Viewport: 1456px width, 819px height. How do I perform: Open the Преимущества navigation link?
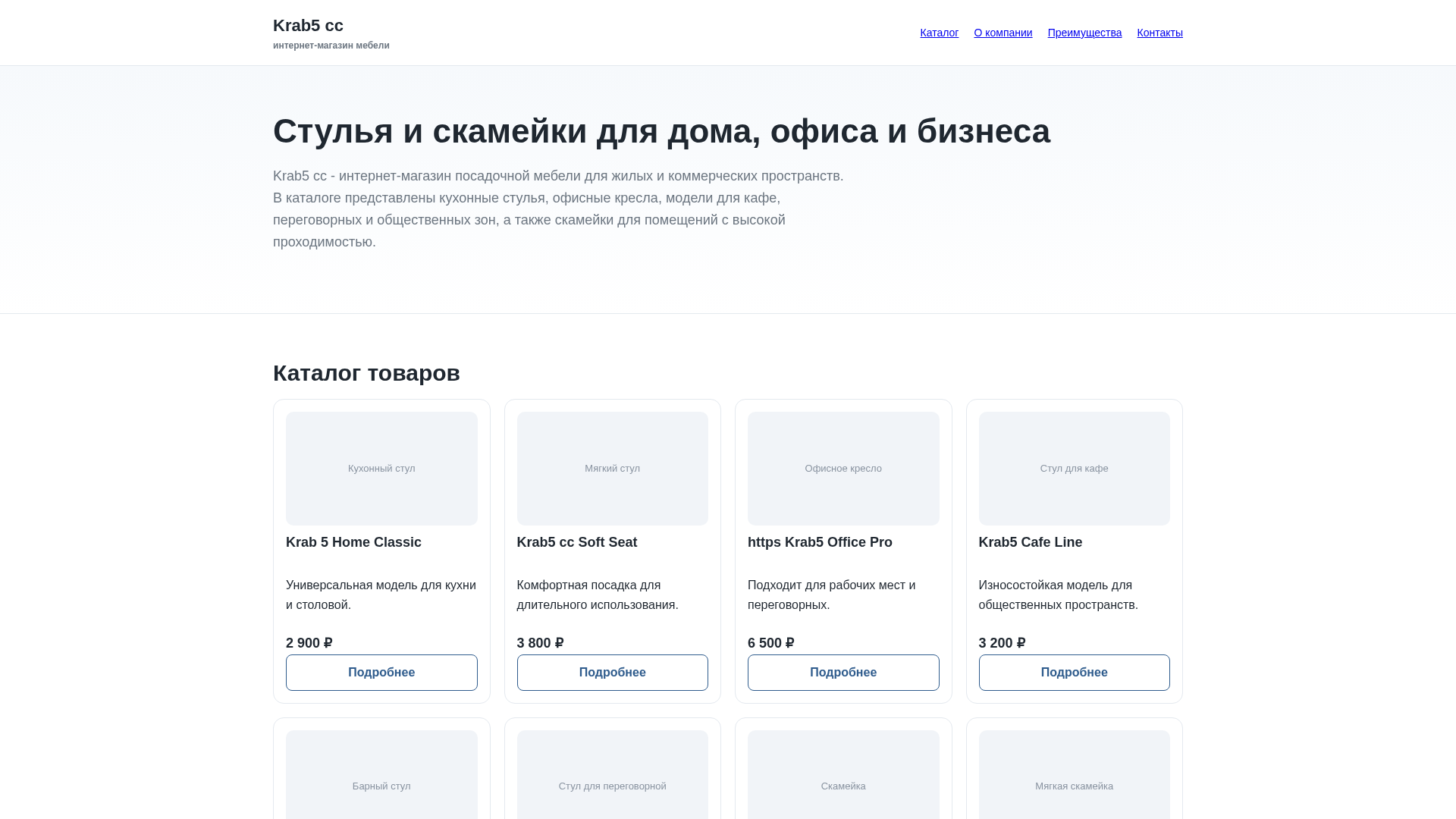point(1084,33)
